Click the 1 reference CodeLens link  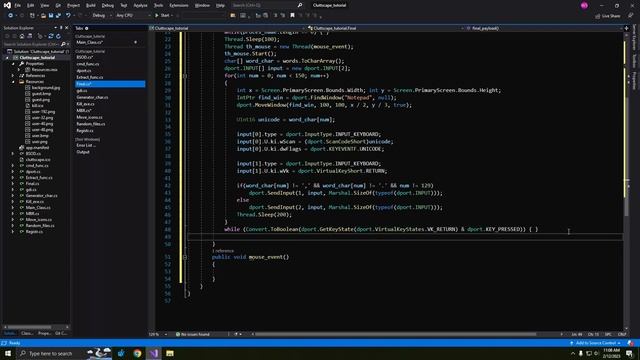pyautogui.click(x=223, y=251)
